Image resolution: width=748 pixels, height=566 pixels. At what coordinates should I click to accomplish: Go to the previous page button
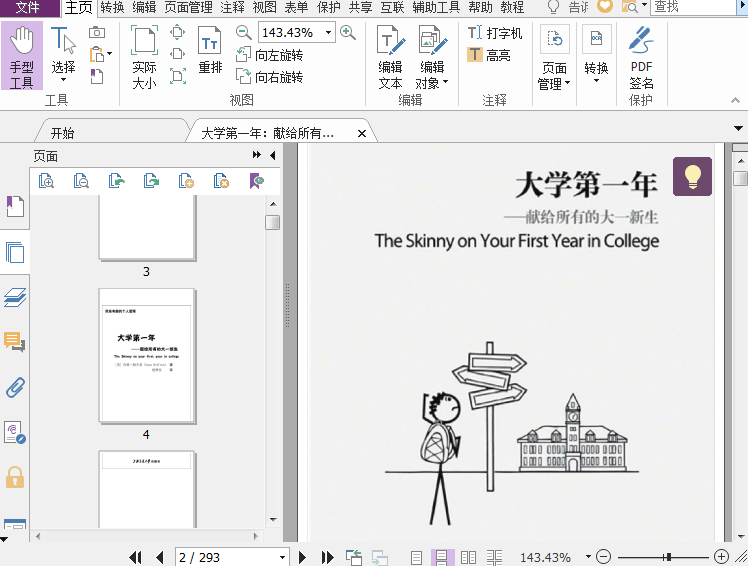click(x=160, y=557)
